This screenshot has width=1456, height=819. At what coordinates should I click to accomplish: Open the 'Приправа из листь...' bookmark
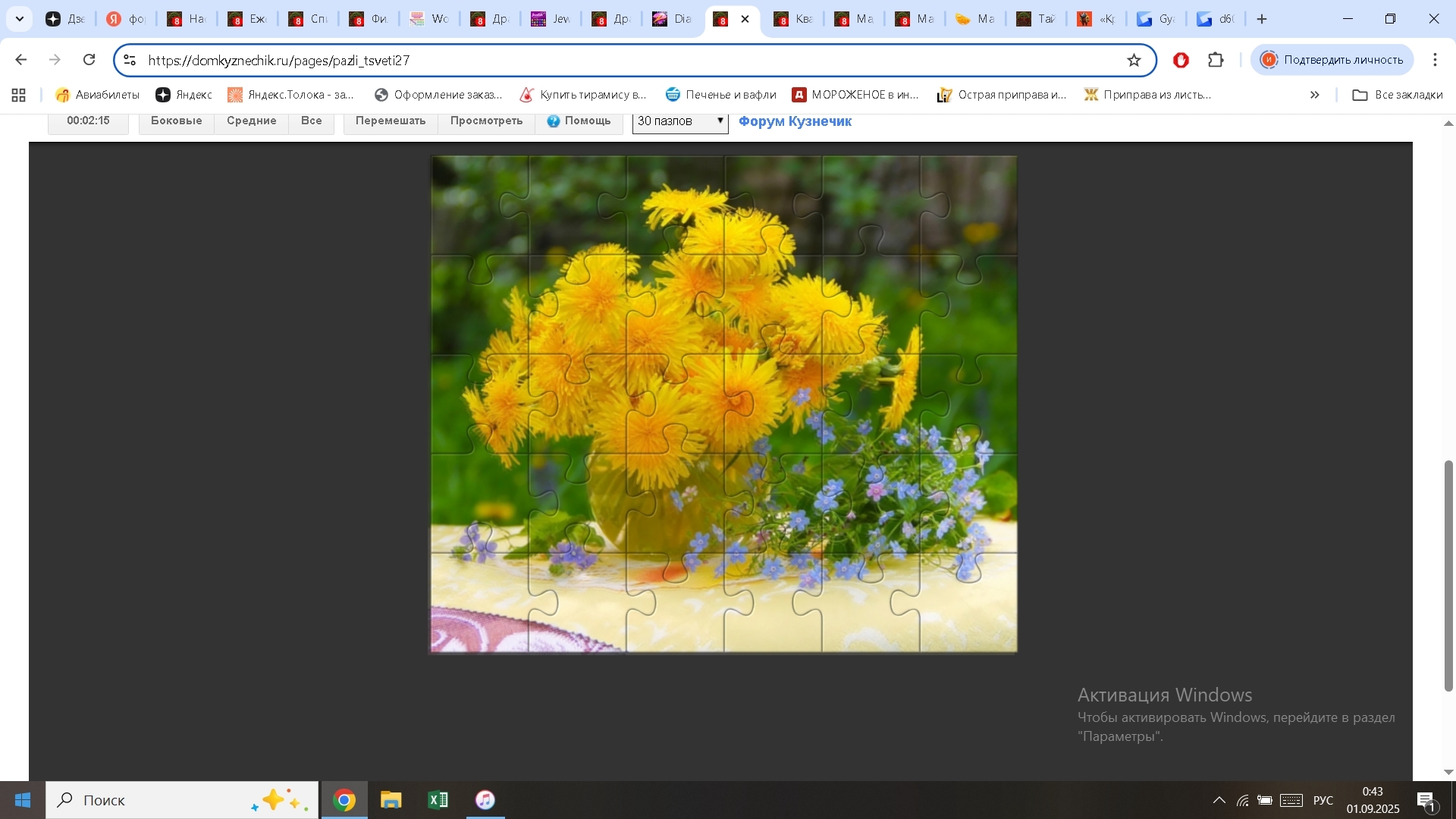(x=1147, y=95)
